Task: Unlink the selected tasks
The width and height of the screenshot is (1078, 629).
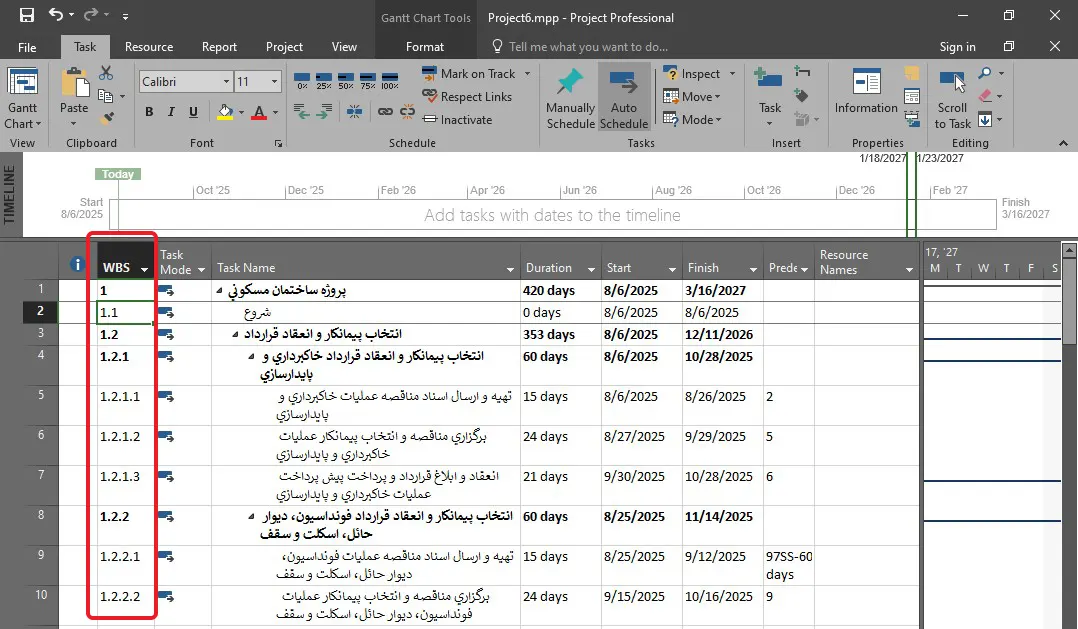Action: coord(408,111)
